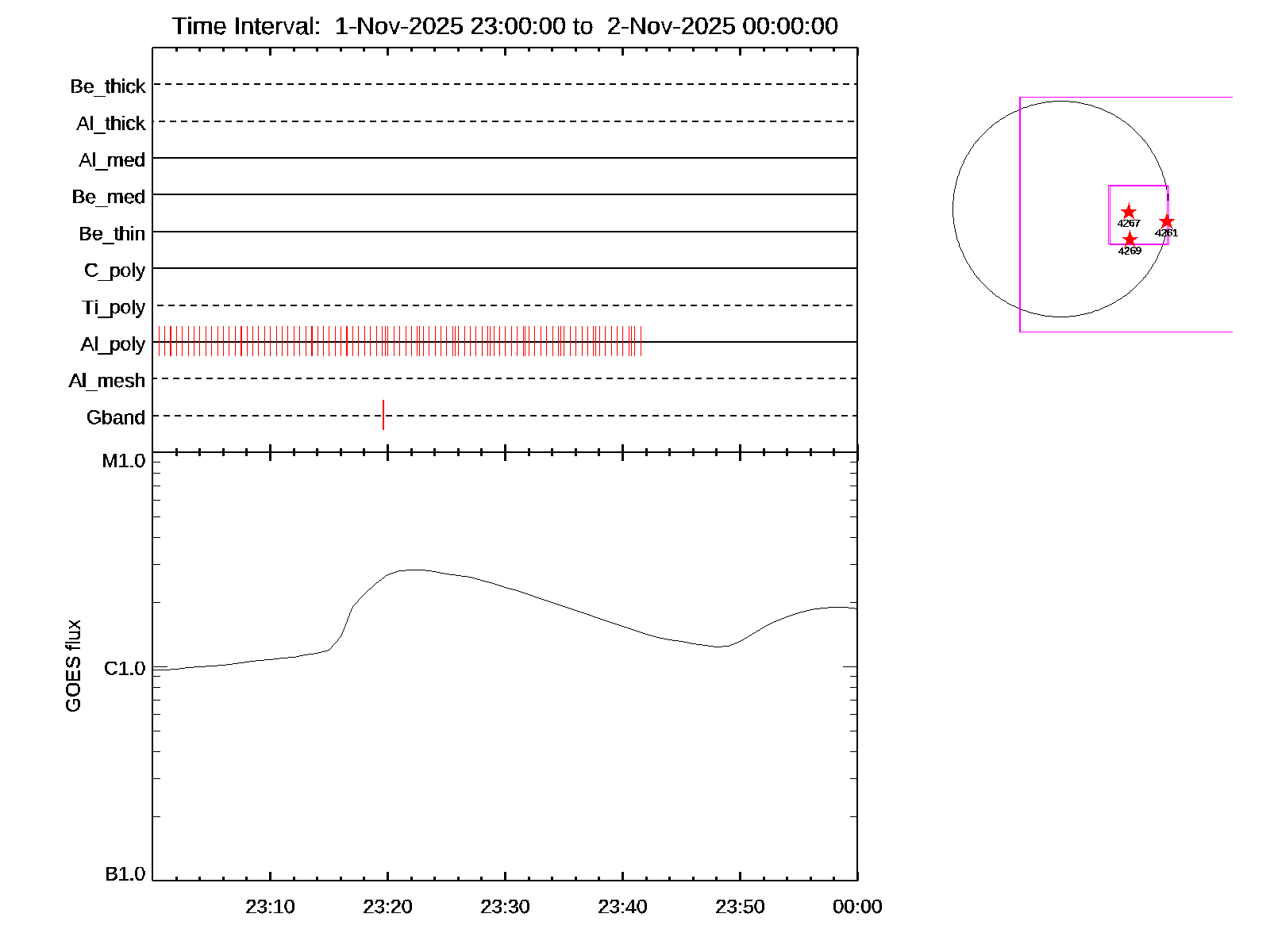Click the C1.0 flux level label

(x=125, y=669)
